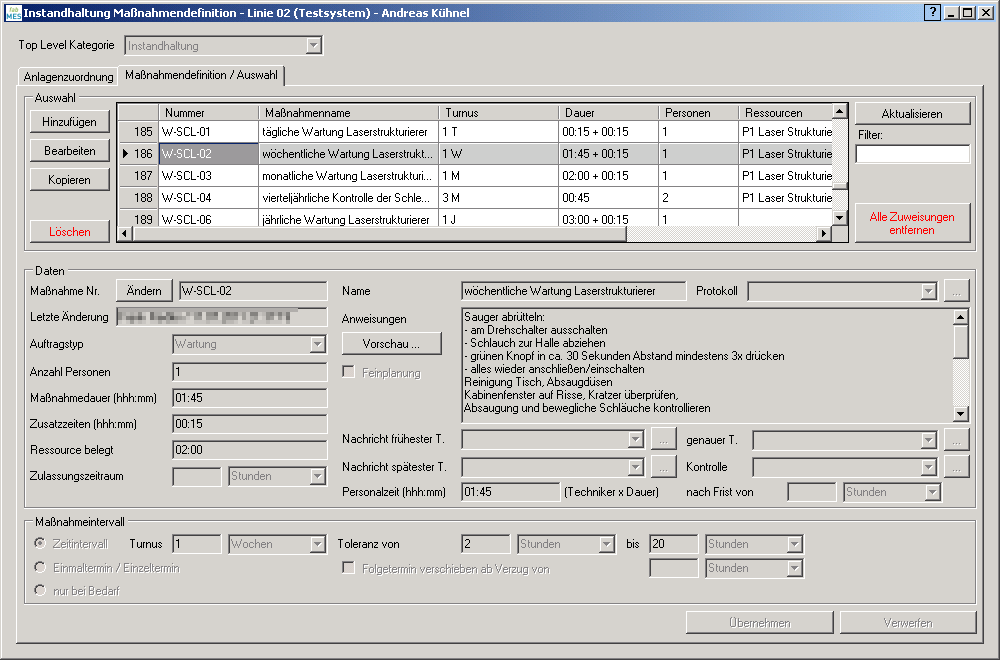Click into the Filter text field
Screen dimensions: 1000x660
point(912,154)
